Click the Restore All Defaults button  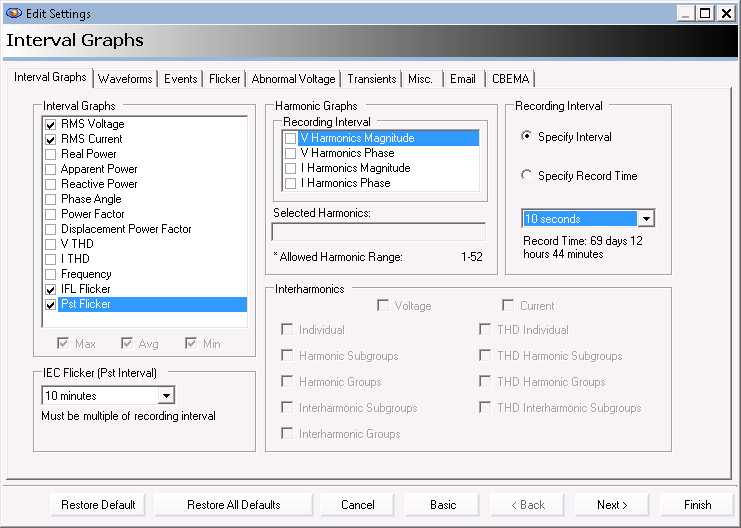[x=233, y=505]
